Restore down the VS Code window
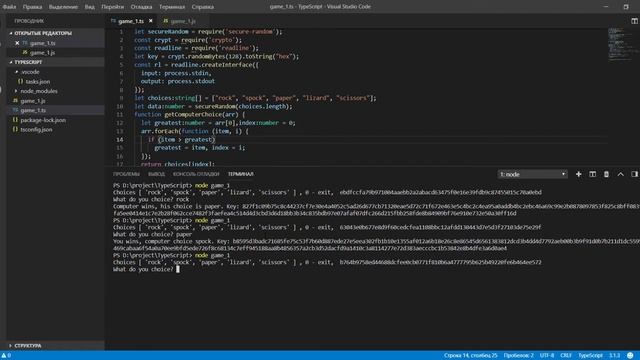The image size is (640, 360). pyautogui.click(x=626, y=7)
